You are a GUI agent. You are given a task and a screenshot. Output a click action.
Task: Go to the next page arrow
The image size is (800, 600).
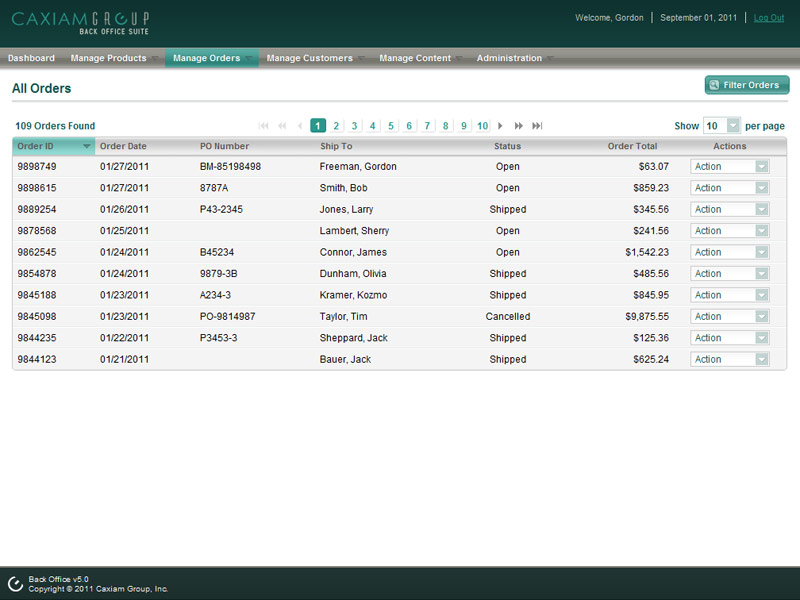click(x=500, y=126)
